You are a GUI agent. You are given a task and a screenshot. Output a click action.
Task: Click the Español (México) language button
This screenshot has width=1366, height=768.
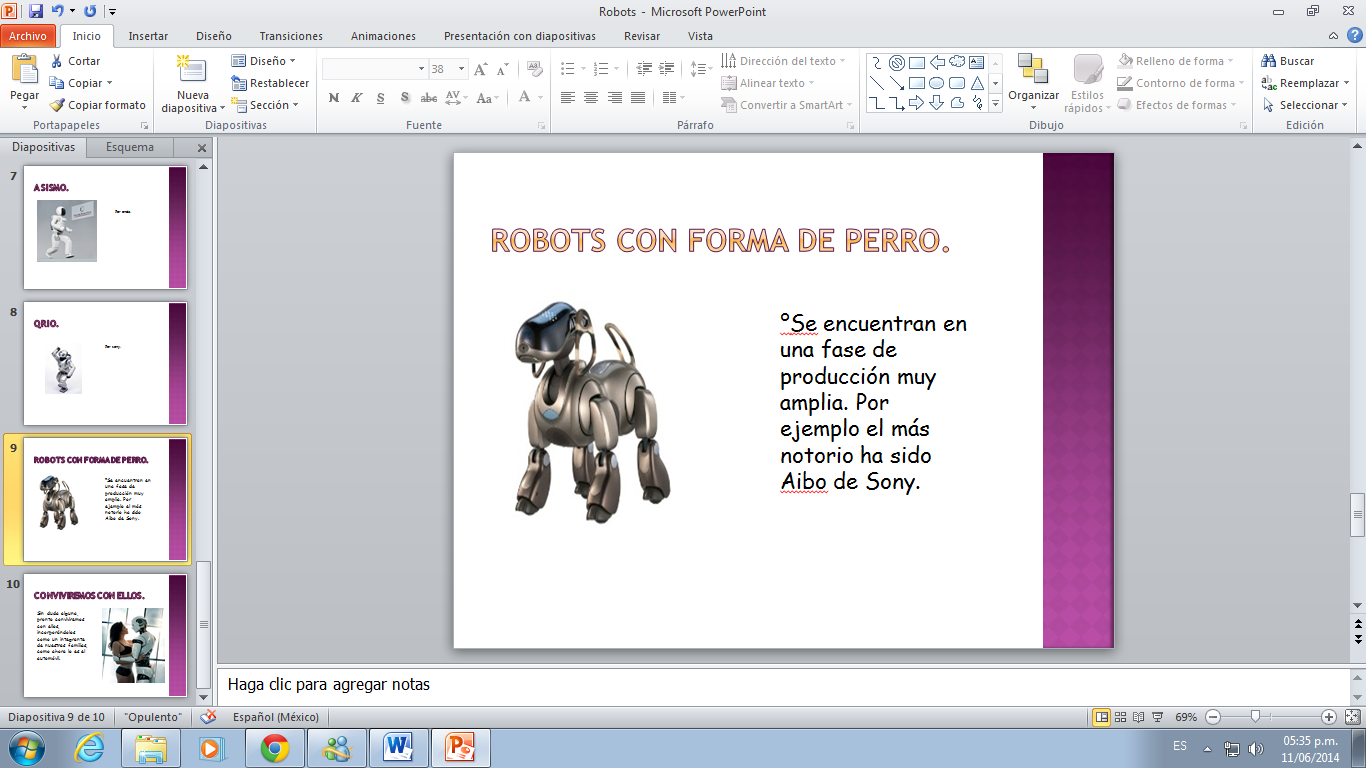[275, 717]
